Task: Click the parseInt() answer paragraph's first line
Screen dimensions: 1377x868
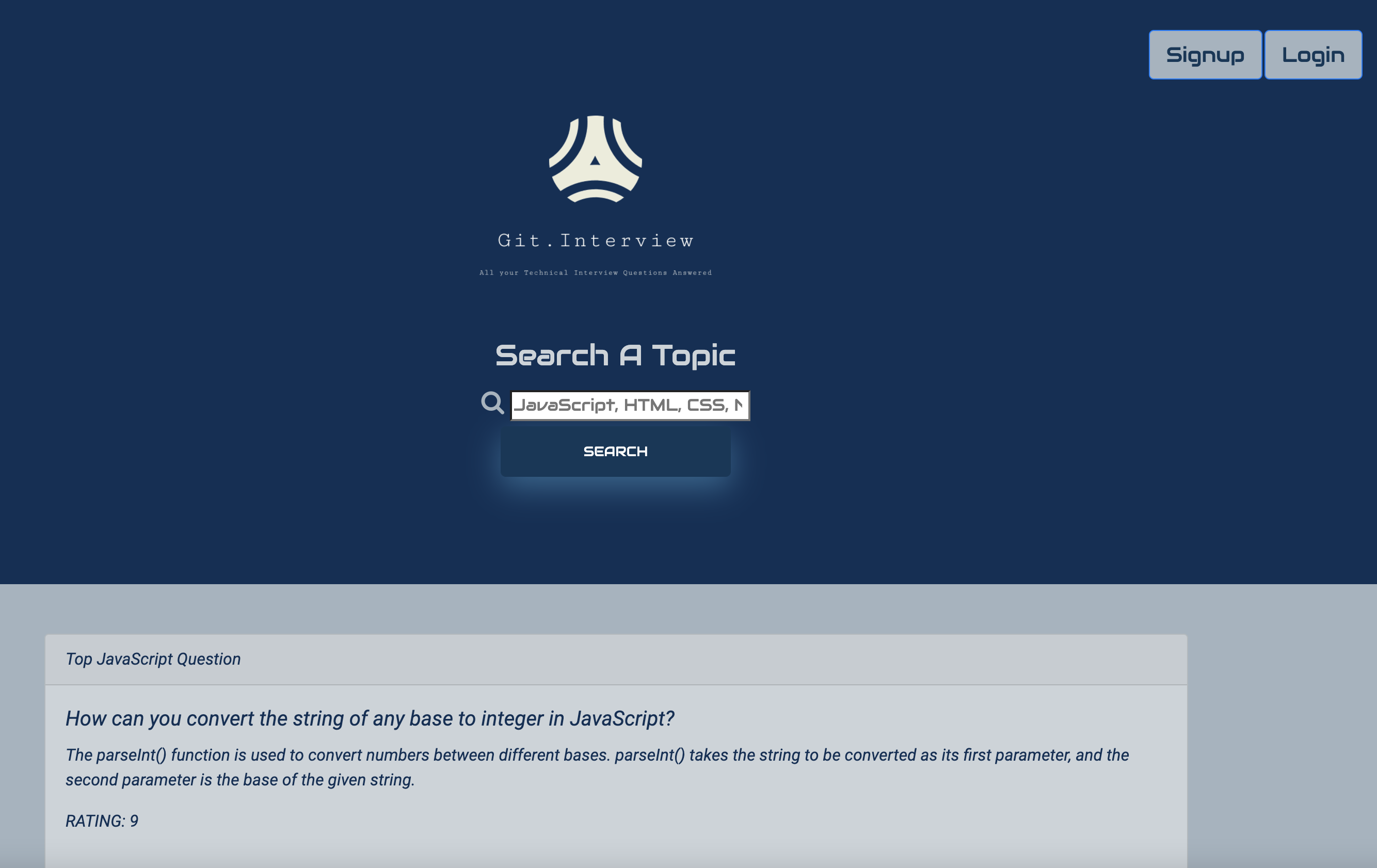Action: [597, 755]
